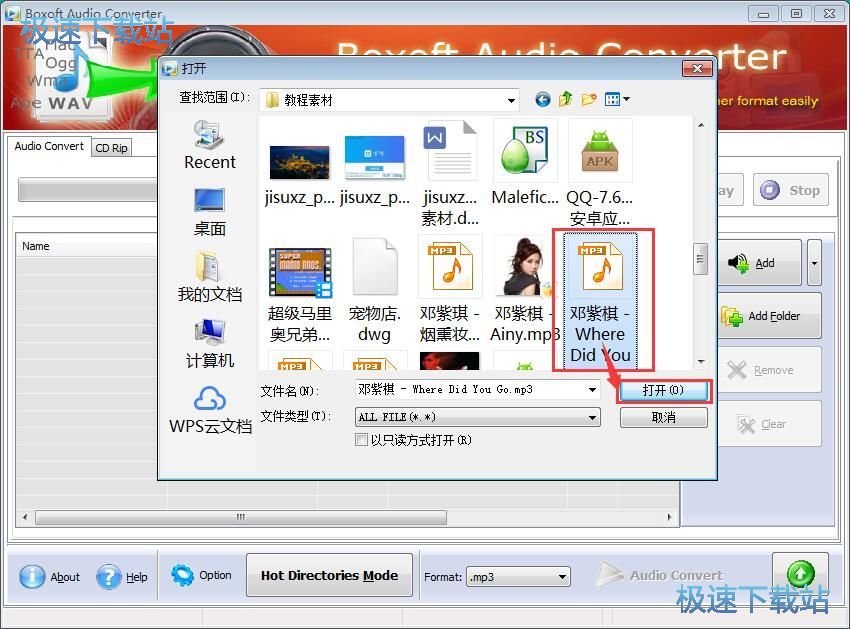Select the Malefic BS egg file
This screenshot has width=850, height=629.
[525, 163]
